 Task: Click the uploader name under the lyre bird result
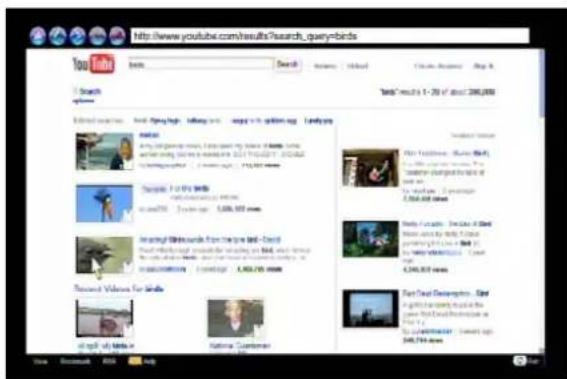pyautogui.click(x=163, y=269)
